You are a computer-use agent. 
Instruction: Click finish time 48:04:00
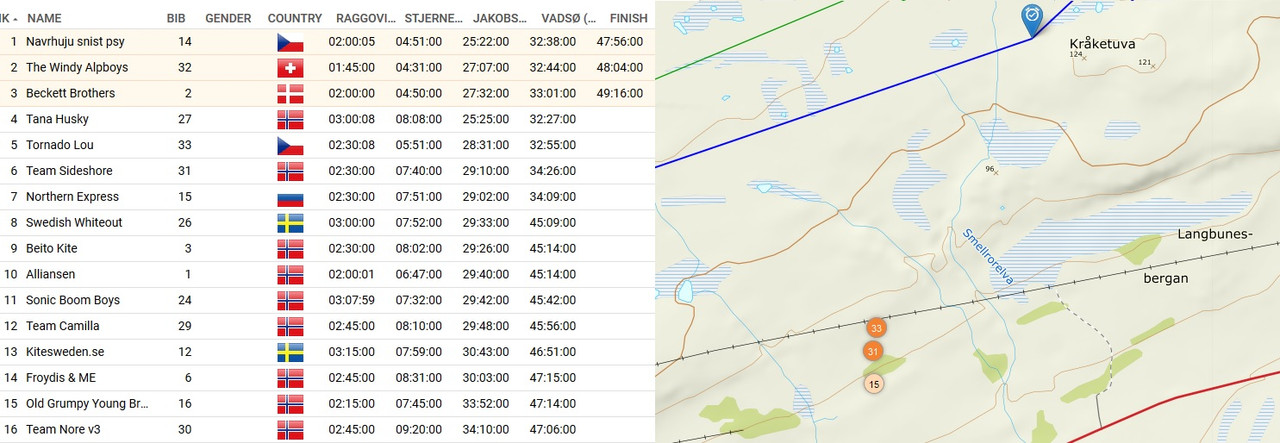pyautogui.click(x=619, y=68)
